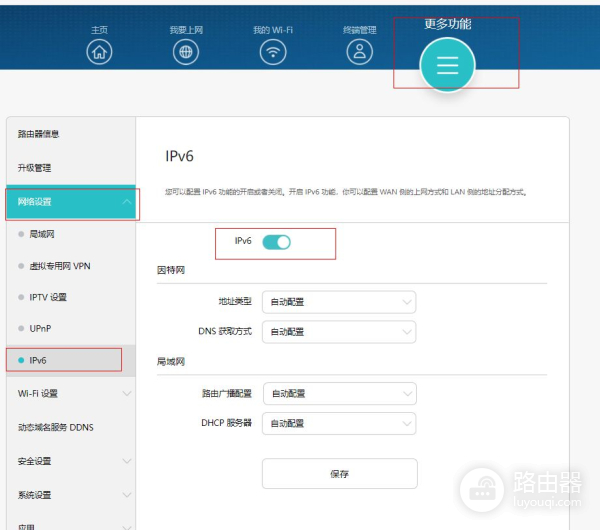Open the 我要上网 globe icon
600x530 pixels.
point(186,52)
